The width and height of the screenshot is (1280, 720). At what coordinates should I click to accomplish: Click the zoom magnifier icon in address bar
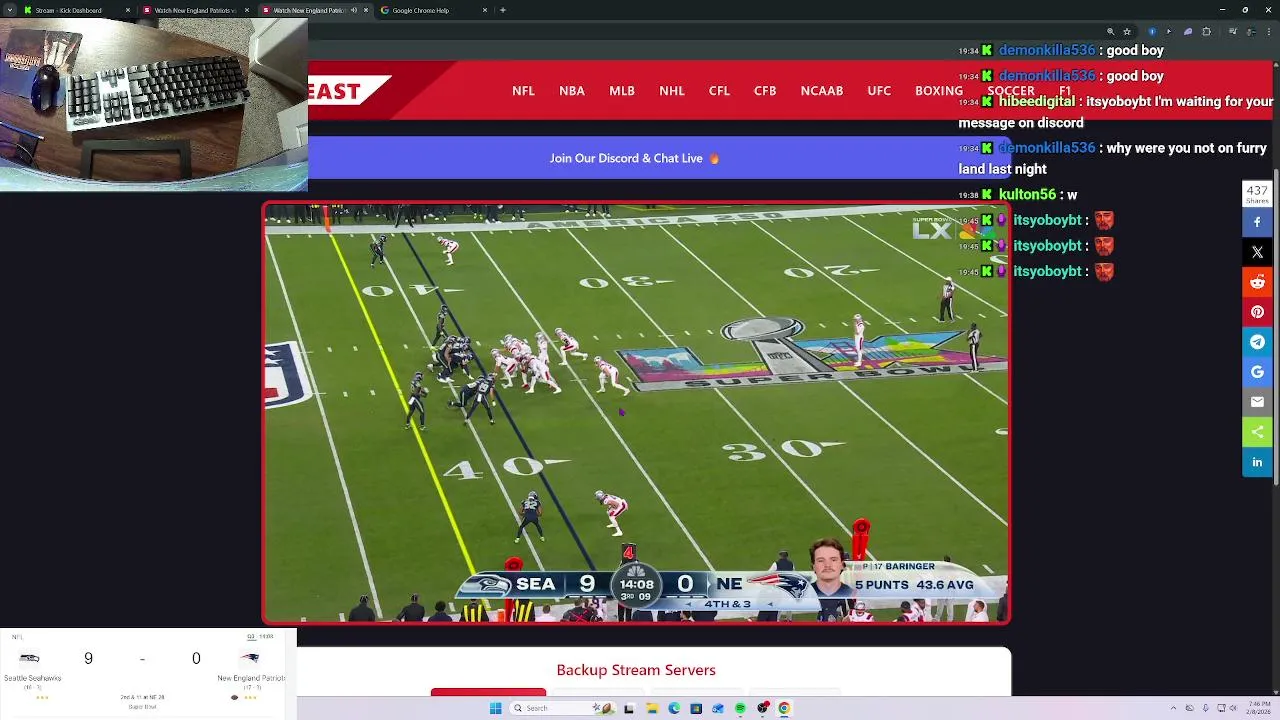1110,32
